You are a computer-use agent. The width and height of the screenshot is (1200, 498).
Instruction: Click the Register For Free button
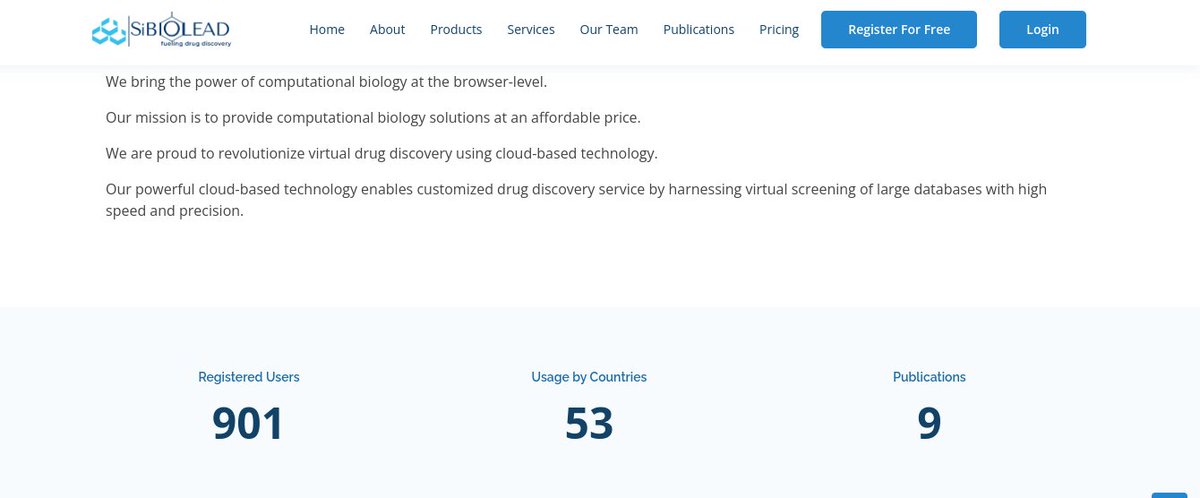[x=899, y=29]
